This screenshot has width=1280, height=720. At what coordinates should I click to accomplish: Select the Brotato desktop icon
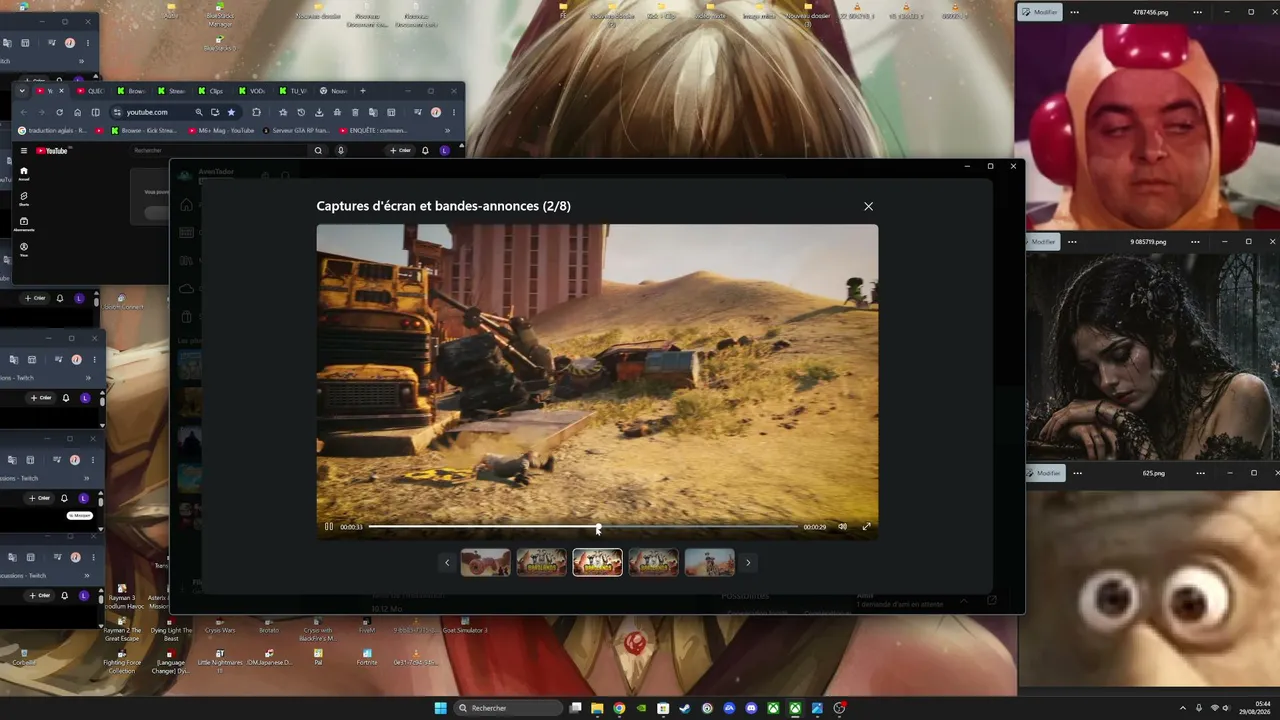pyautogui.click(x=269, y=625)
